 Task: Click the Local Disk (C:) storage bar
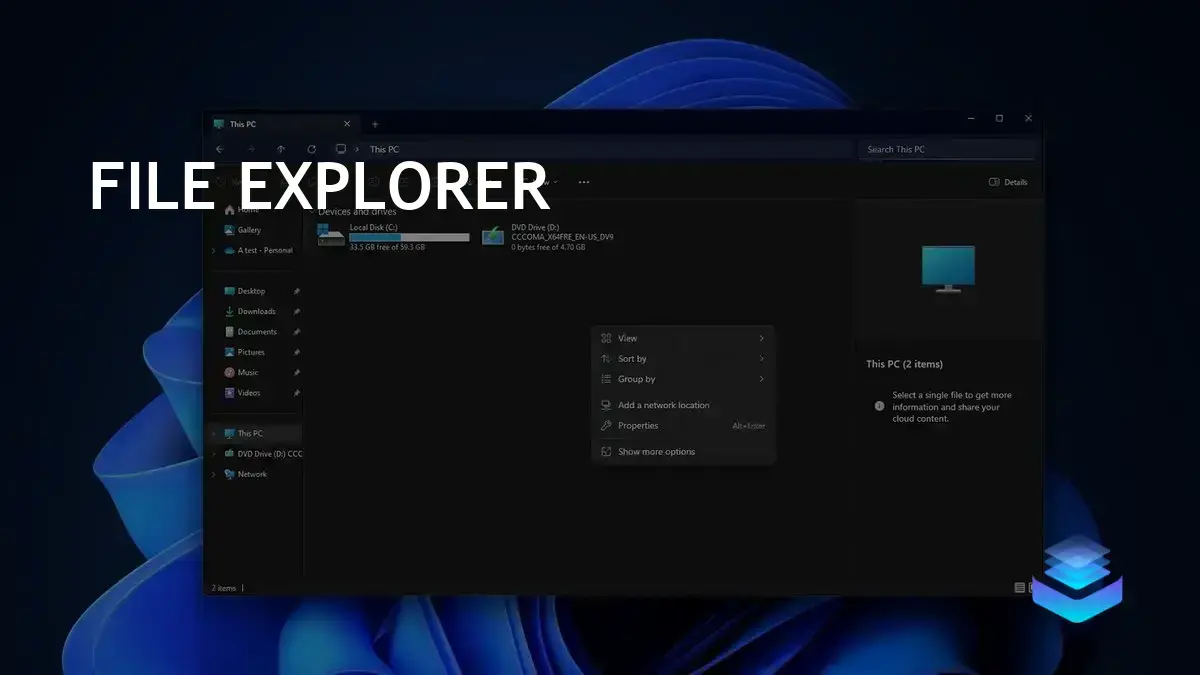[409, 237]
